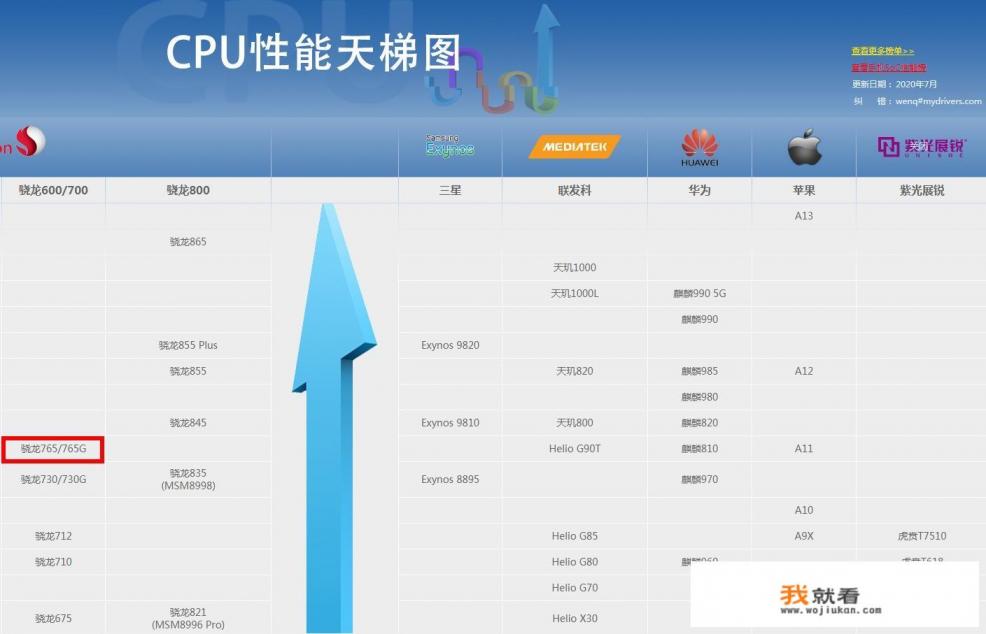Viewport: 986px width, 634px height.
Task: Select the 骁龙800 column header
Action: pos(188,190)
